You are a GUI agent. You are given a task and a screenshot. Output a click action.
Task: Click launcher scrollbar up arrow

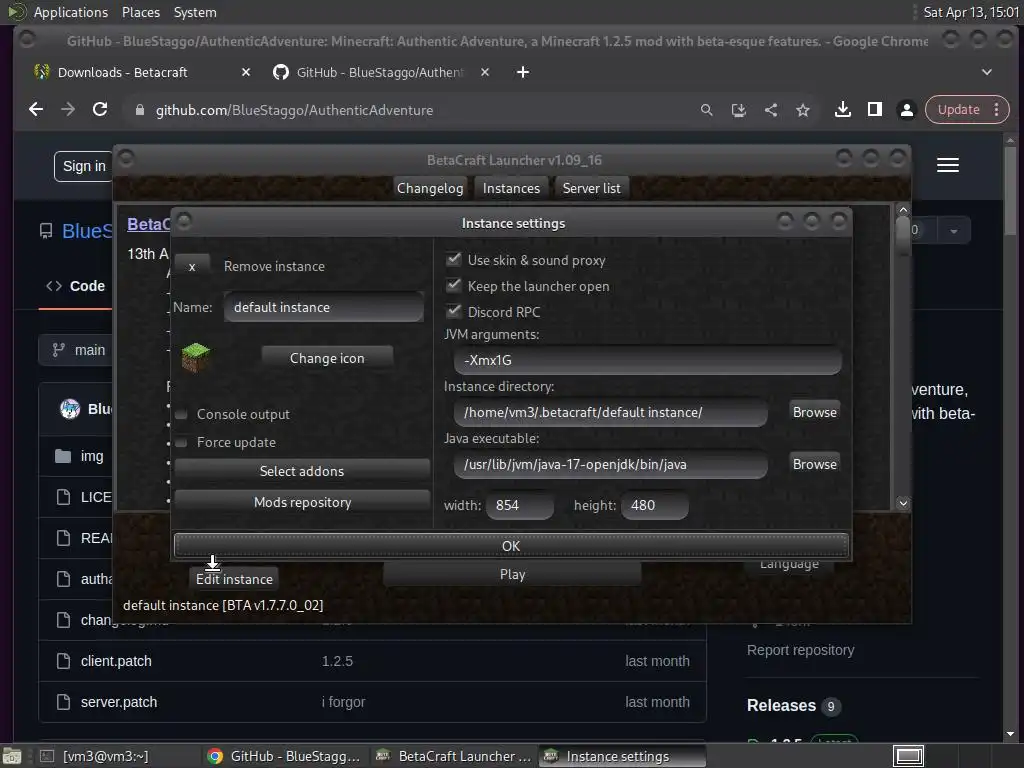click(903, 210)
